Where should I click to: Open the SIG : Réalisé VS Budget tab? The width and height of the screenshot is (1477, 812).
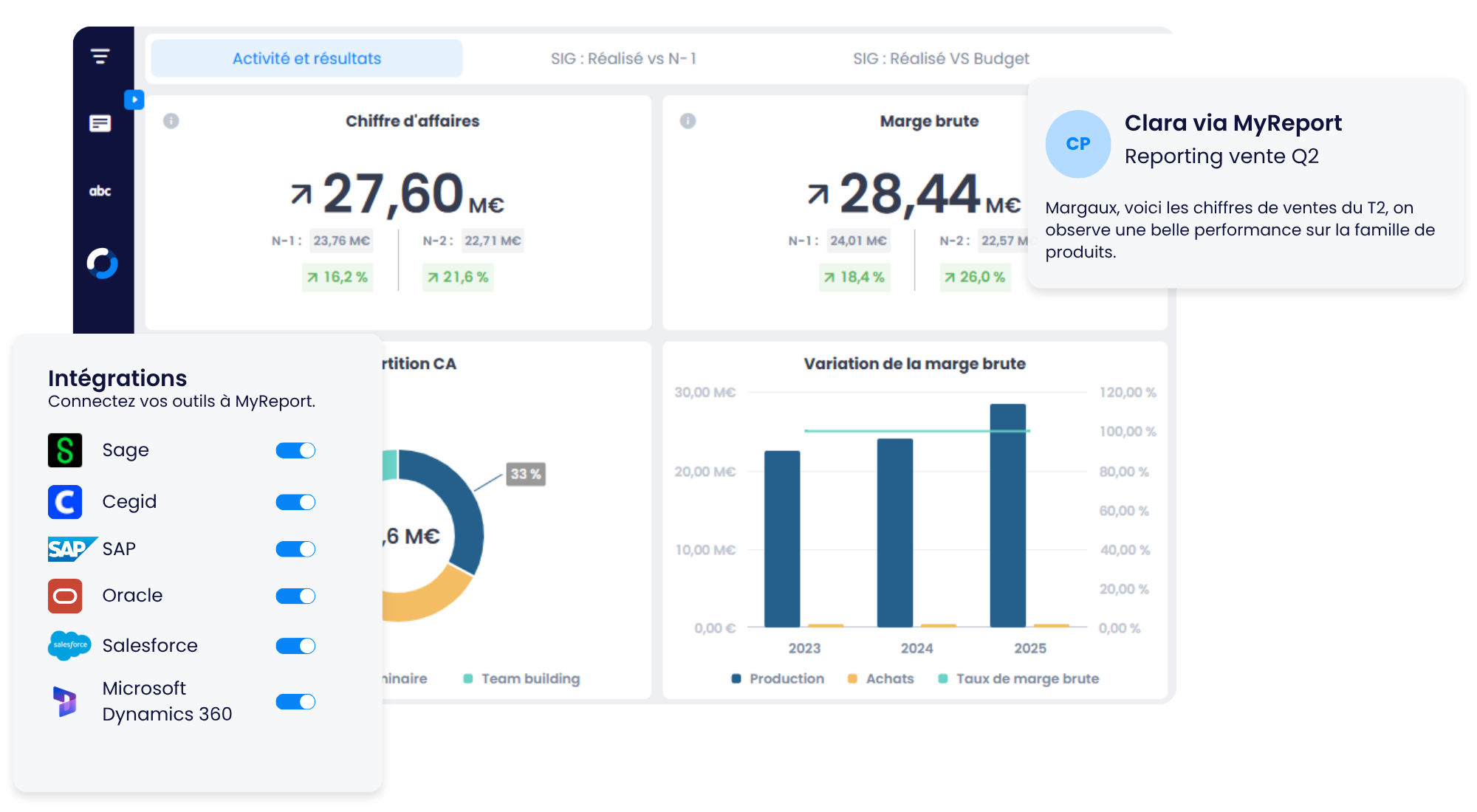[941, 58]
